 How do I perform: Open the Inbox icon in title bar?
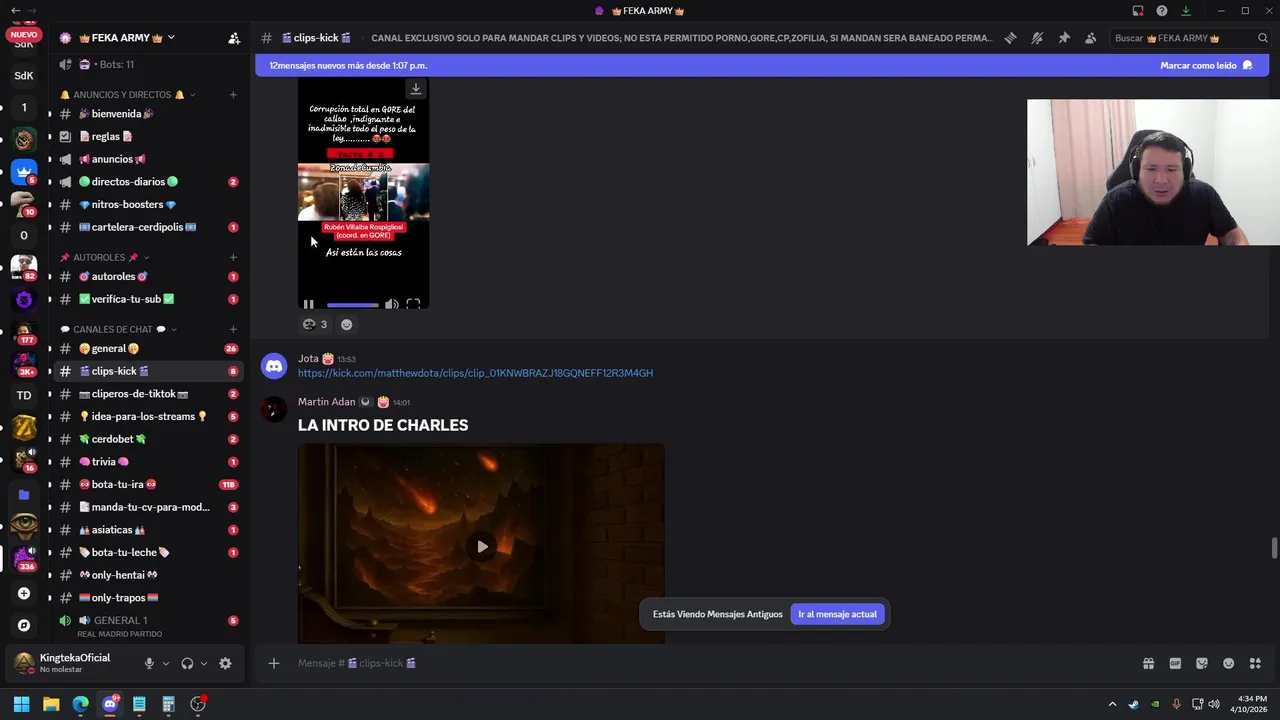pos(1138,11)
